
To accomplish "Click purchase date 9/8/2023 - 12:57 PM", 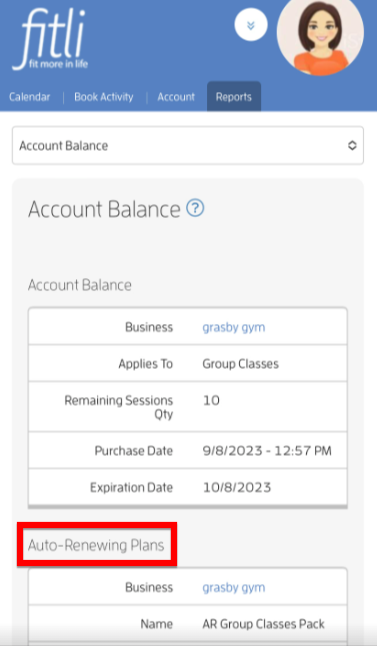I will pyautogui.click(x=267, y=451).
